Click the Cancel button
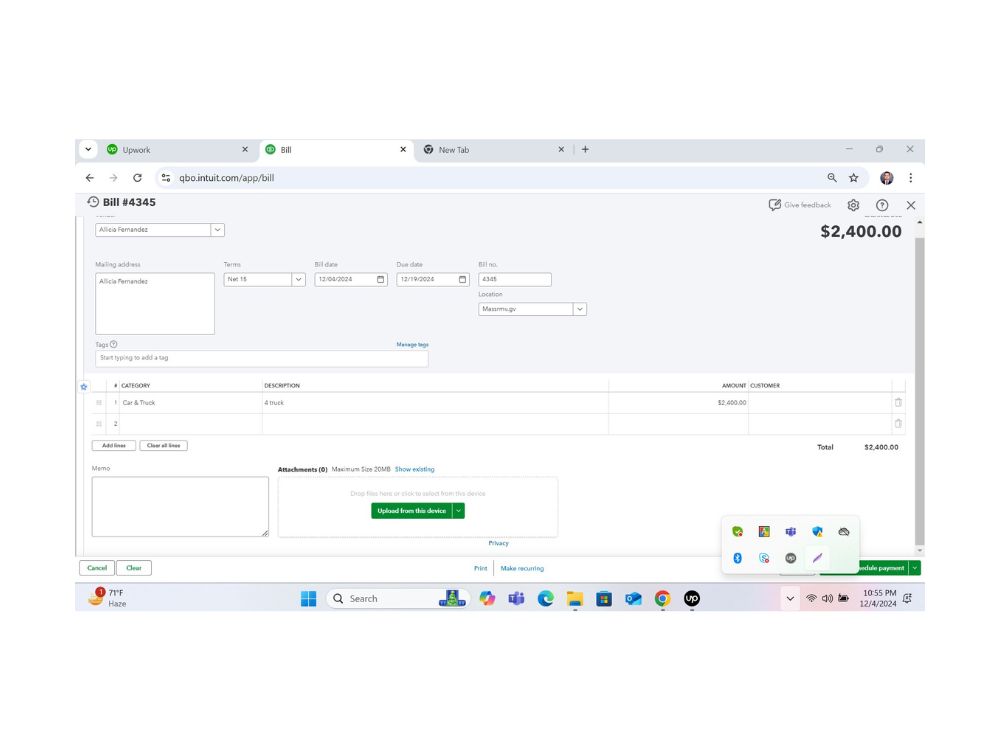Image resolution: width=1000 pixels, height=750 pixels. pyautogui.click(x=97, y=568)
